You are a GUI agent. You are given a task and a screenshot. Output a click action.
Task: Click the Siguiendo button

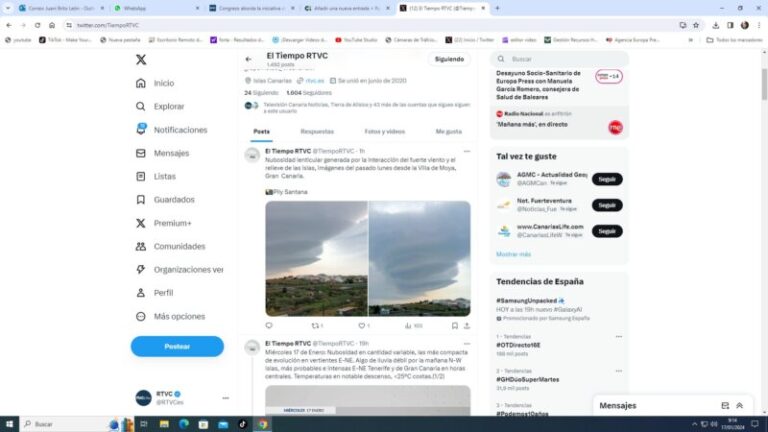coord(449,59)
